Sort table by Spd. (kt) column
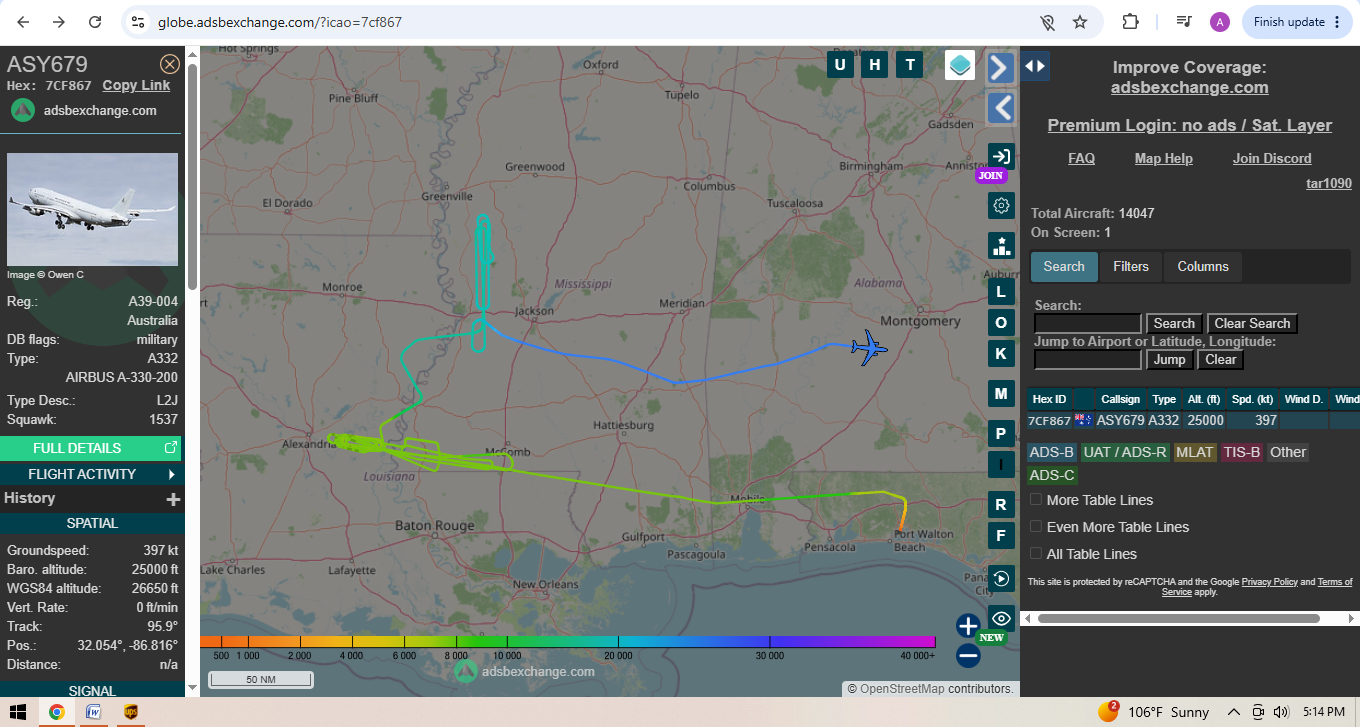This screenshot has width=1360, height=727. 1253,399
